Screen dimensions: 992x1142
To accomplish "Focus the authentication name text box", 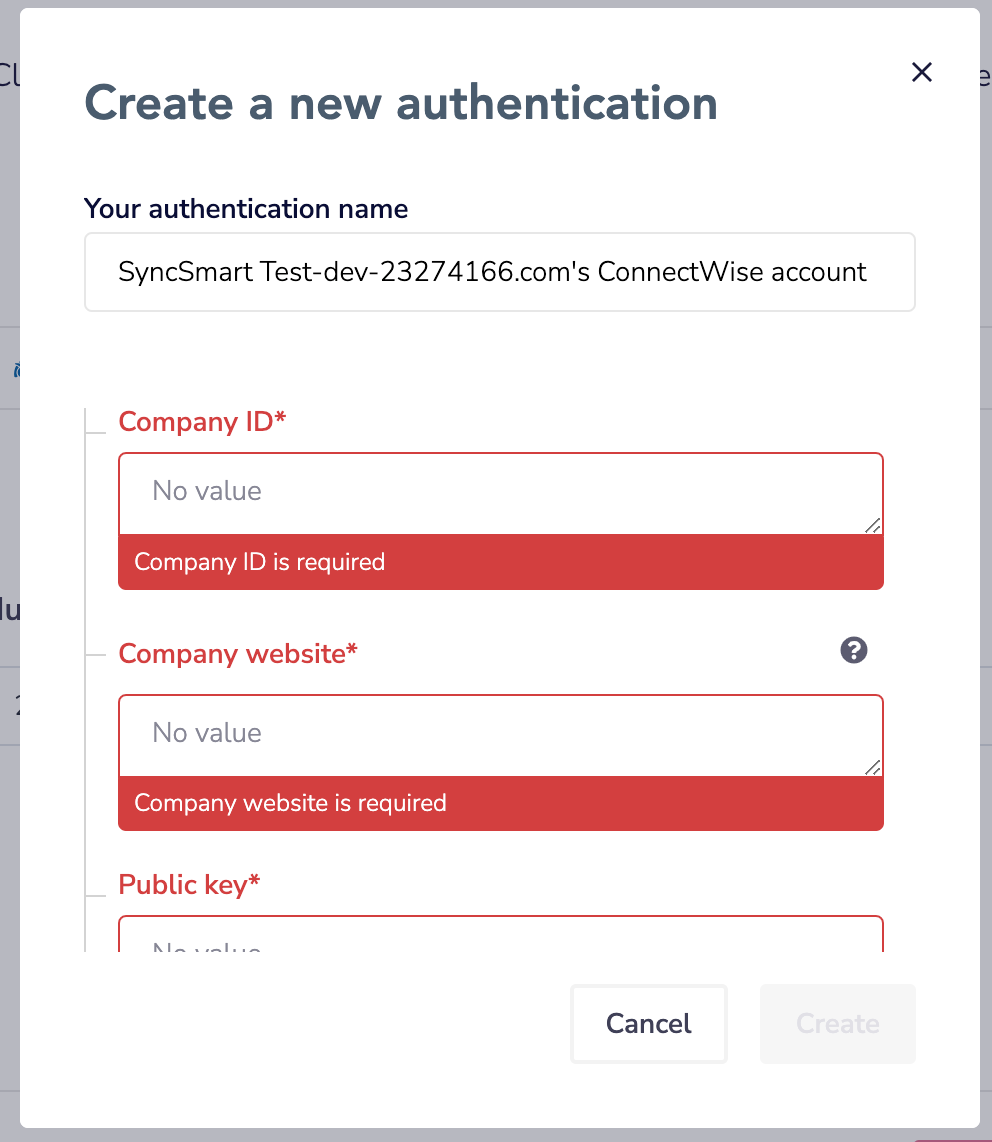I will (499, 272).
